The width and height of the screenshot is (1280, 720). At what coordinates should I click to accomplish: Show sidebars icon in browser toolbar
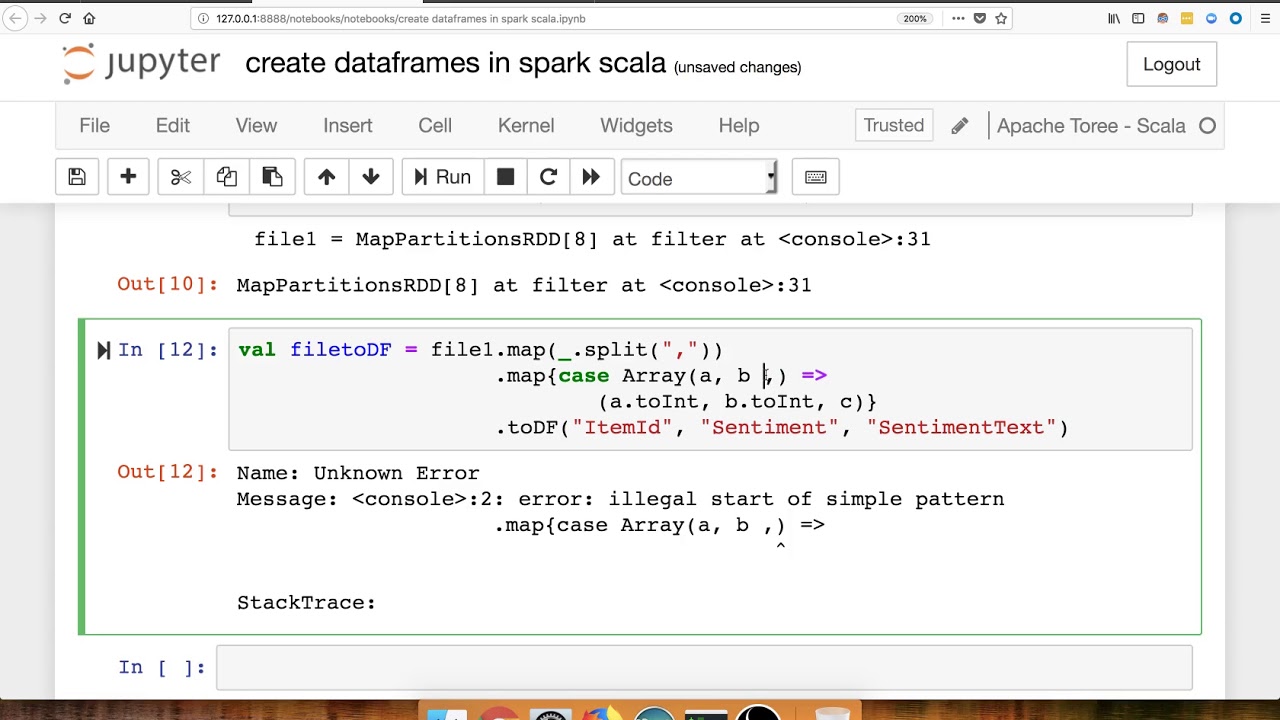pyautogui.click(x=1138, y=18)
